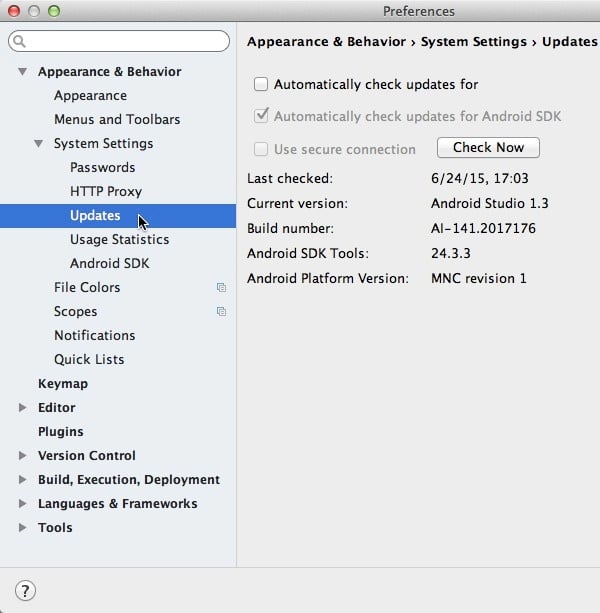Image resolution: width=600 pixels, height=613 pixels.
Task: Select File Colors settings
Action: coord(87,288)
